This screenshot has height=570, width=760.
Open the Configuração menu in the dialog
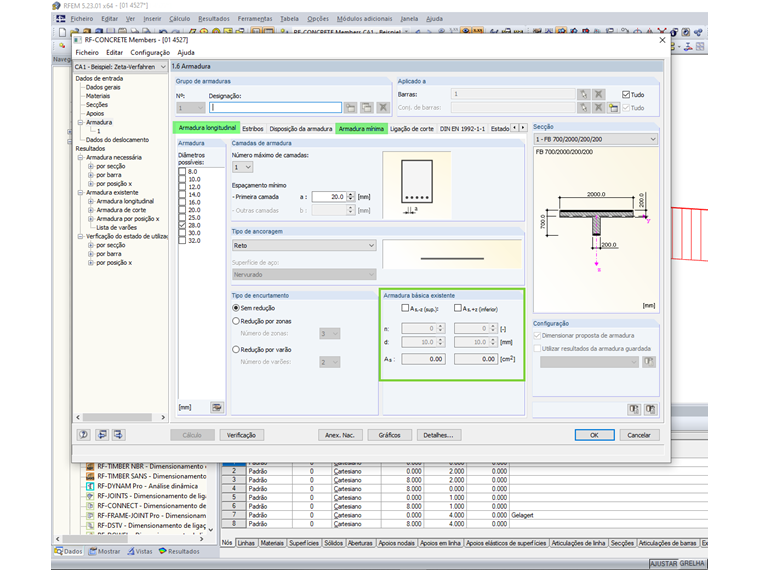point(150,52)
